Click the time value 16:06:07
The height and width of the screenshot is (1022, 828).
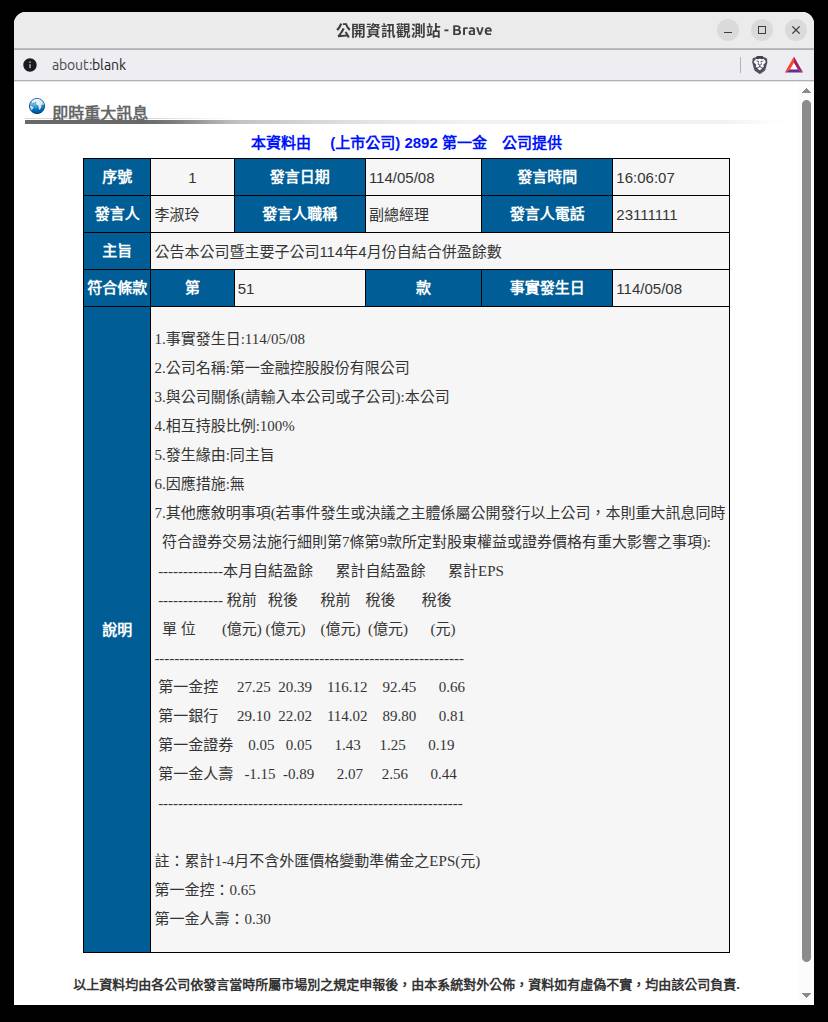point(645,178)
